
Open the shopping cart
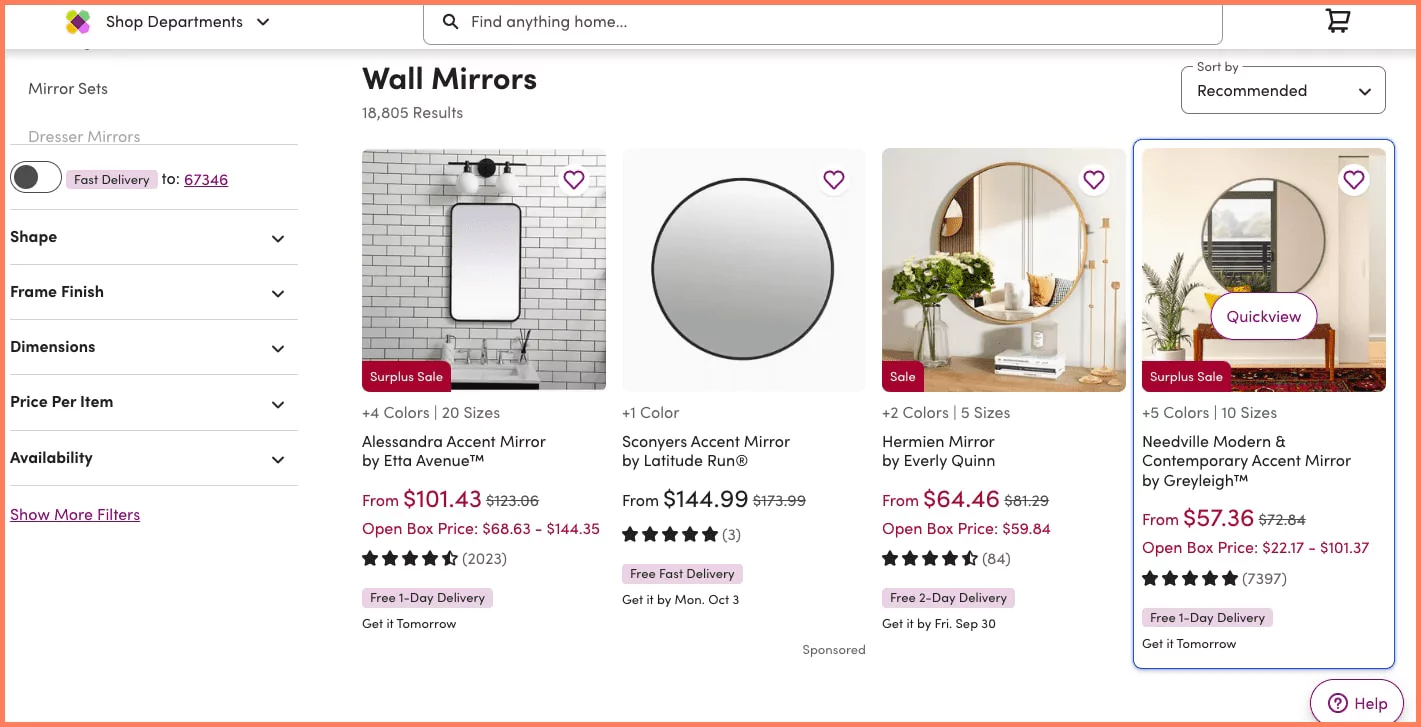pyautogui.click(x=1337, y=20)
